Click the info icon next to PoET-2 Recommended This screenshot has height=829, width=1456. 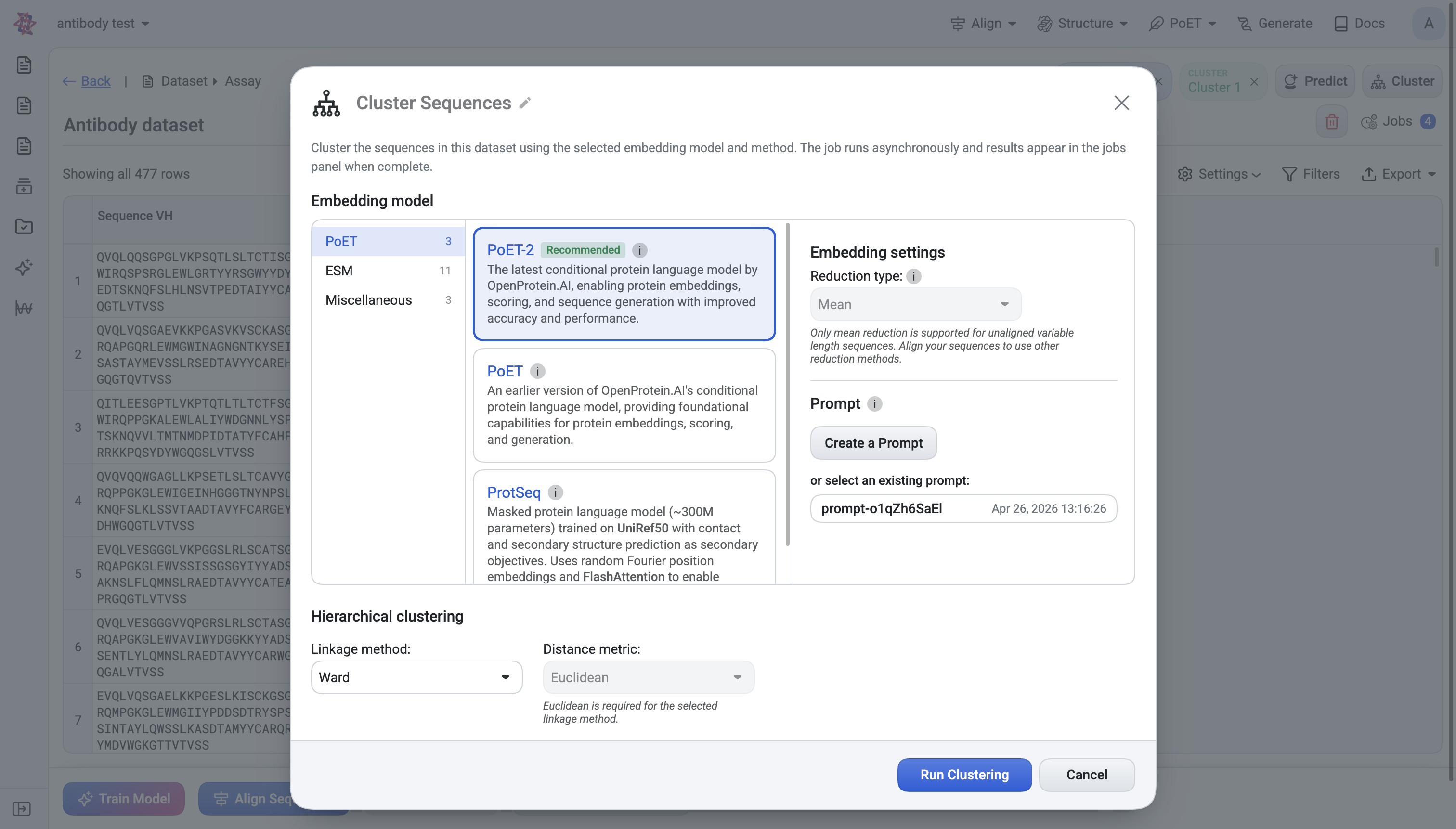639,250
